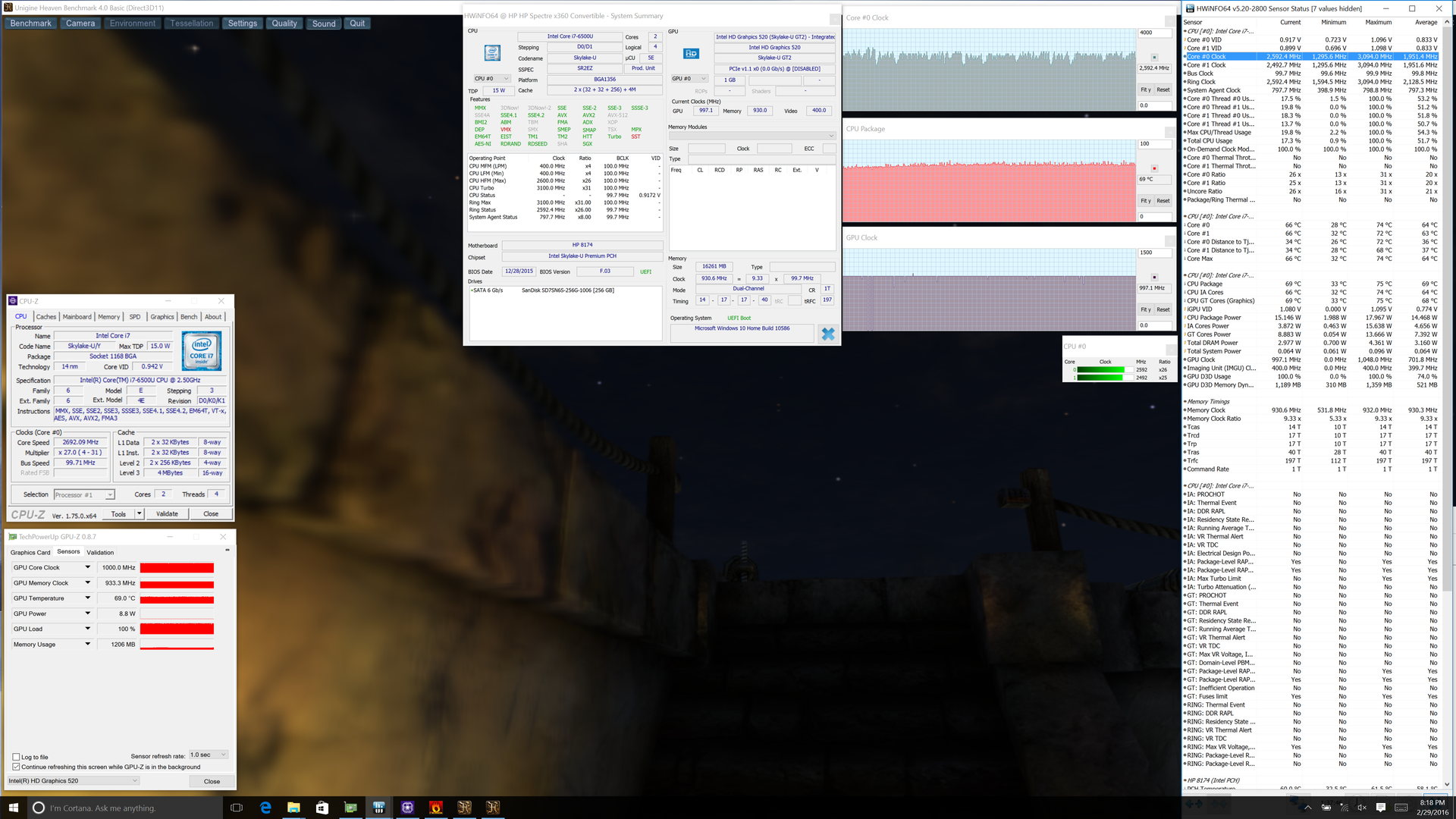Screen dimensions: 1456x819
Task: Open Microsoft Edge from the taskbar
Action: (265, 808)
